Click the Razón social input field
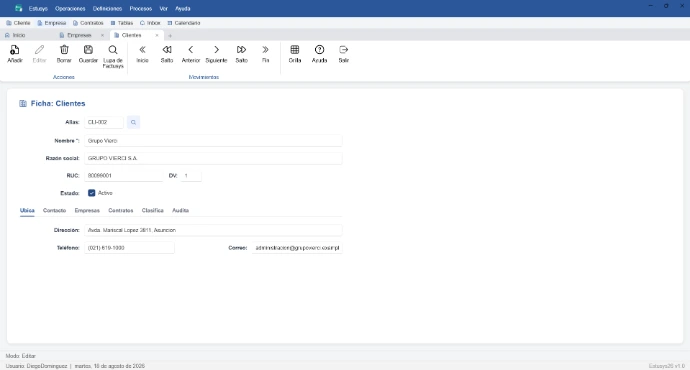 pyautogui.click(x=213, y=158)
